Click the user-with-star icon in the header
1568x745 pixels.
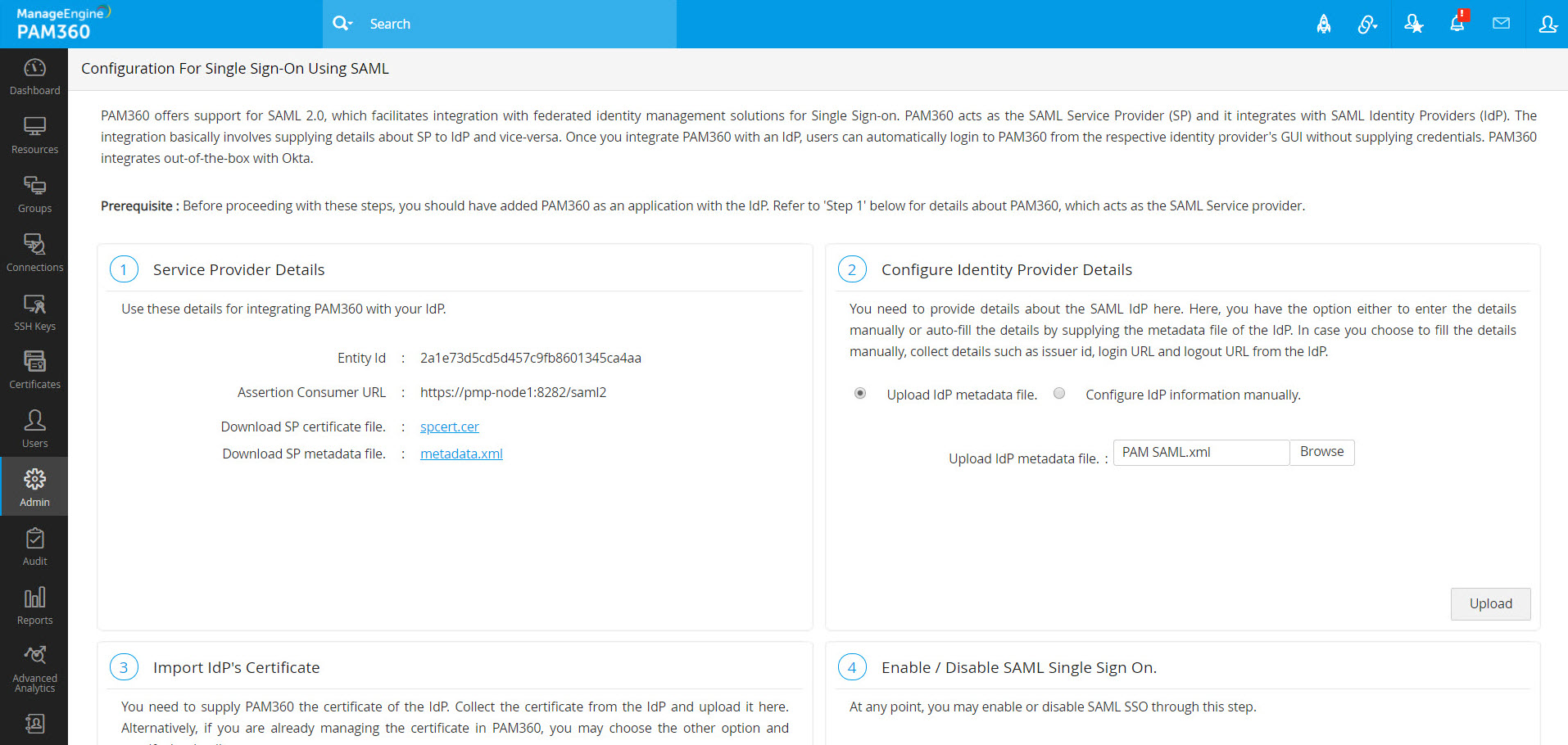1413,25
